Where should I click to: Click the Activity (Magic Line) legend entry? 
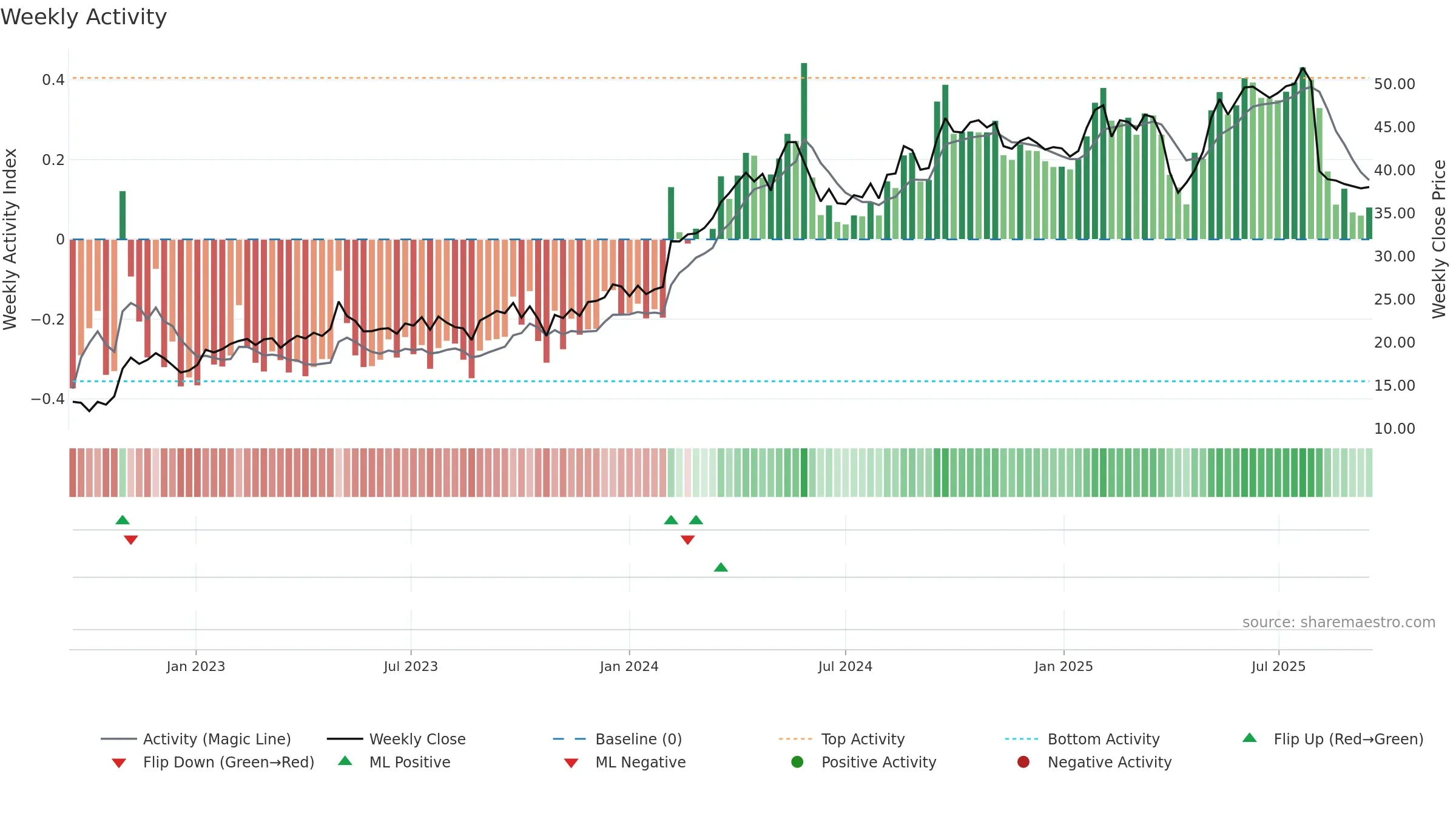(196, 739)
